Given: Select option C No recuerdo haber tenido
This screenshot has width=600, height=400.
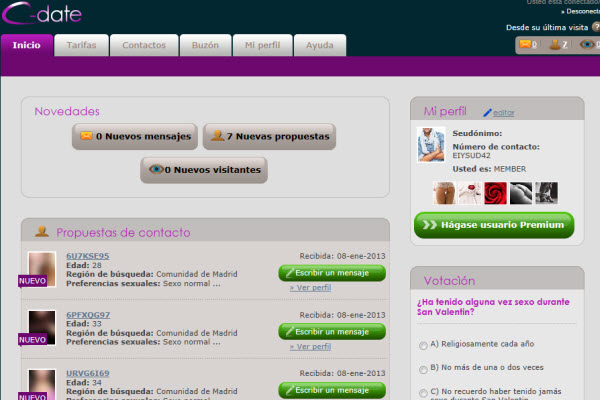Looking at the screenshot, I should click(423, 393).
